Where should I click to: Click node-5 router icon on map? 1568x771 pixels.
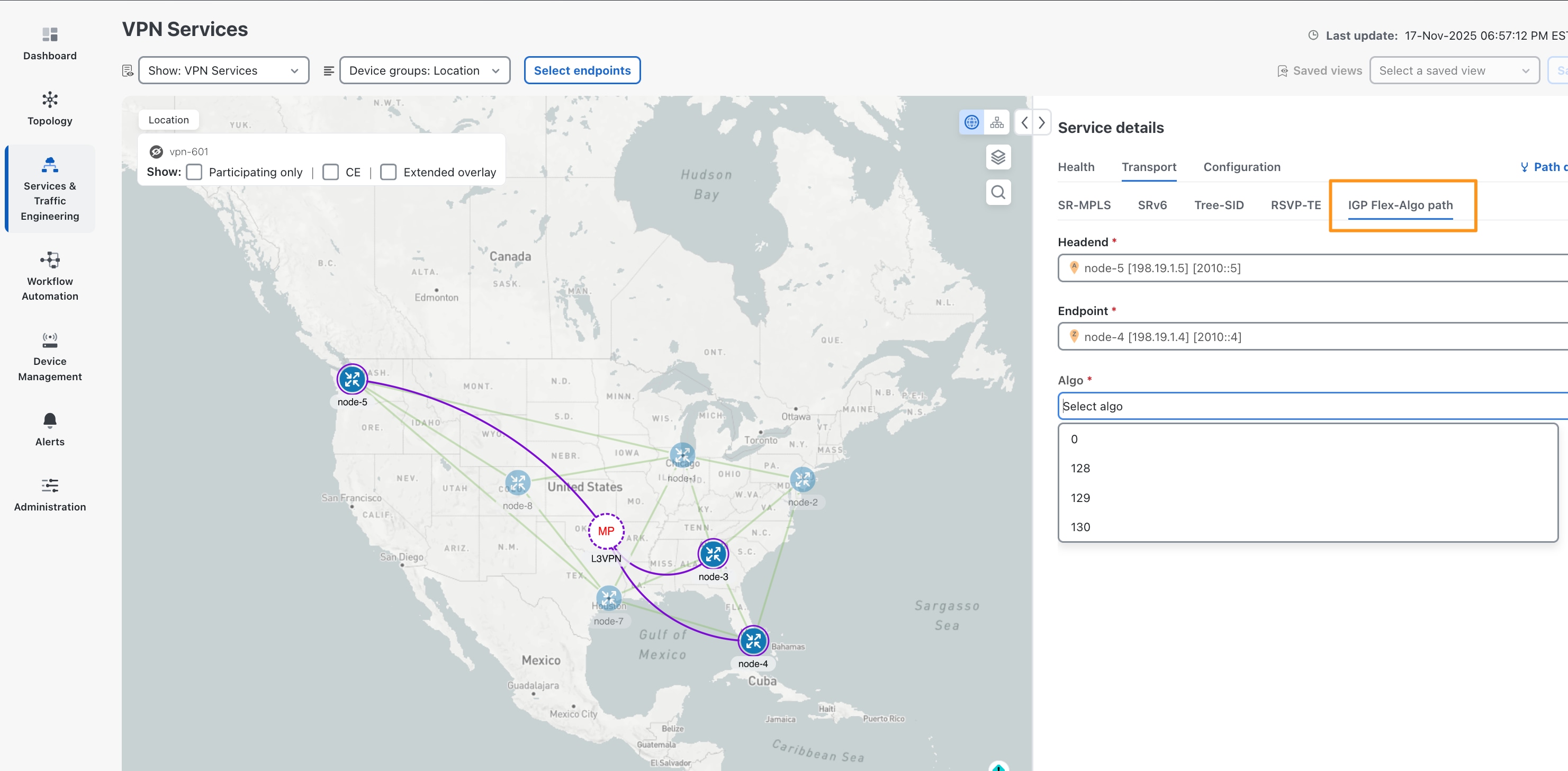(x=352, y=379)
